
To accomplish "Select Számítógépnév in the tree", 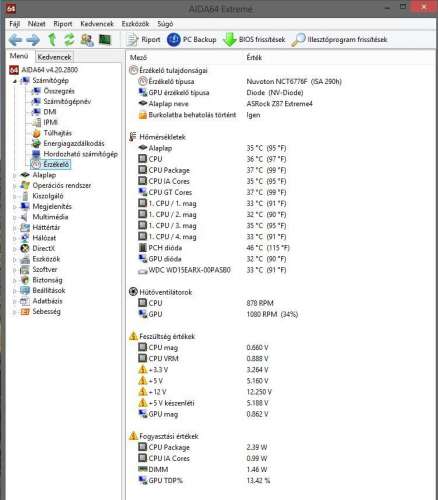I will point(67,101).
